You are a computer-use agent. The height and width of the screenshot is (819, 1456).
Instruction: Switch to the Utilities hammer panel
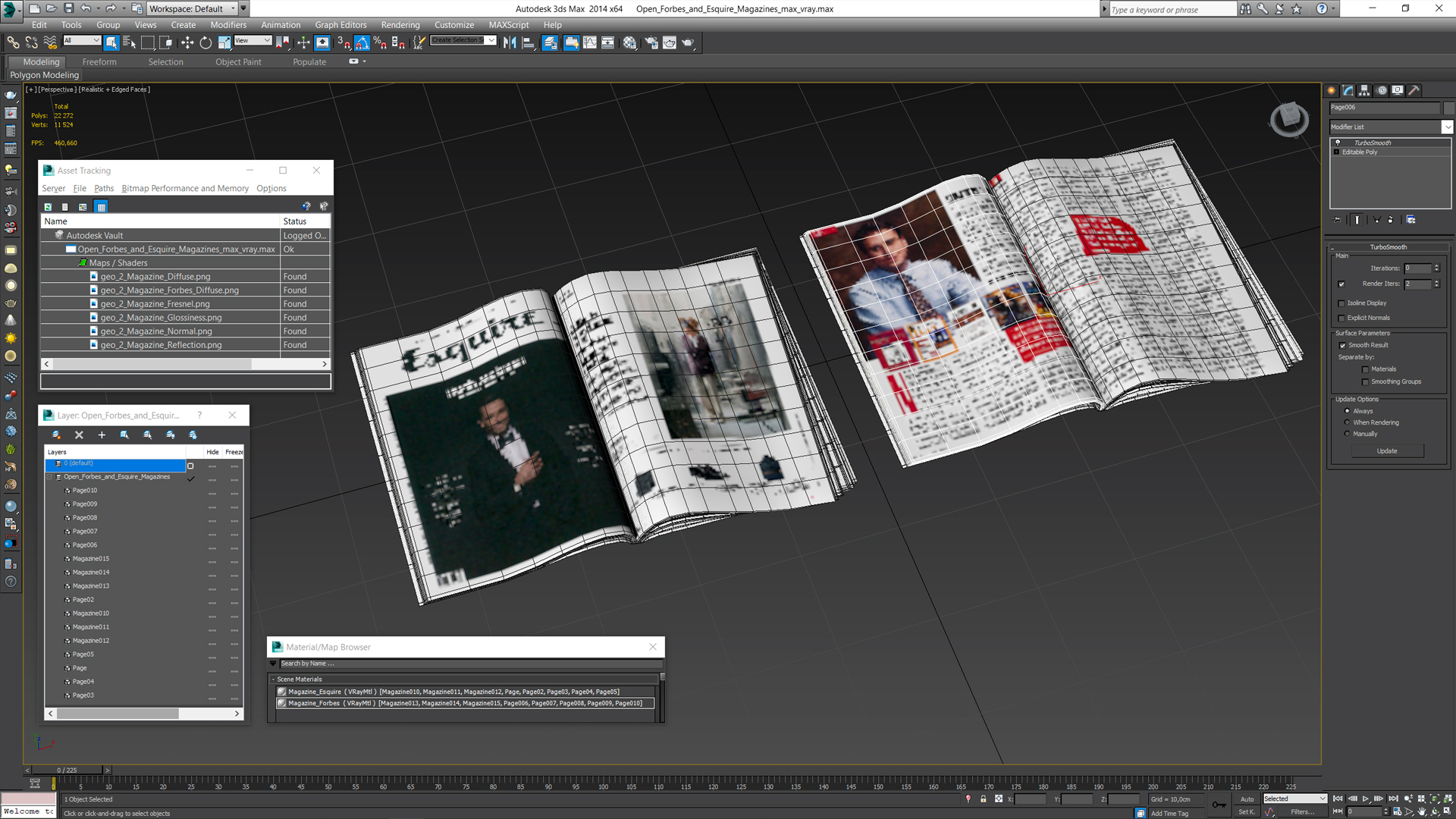tap(1414, 90)
